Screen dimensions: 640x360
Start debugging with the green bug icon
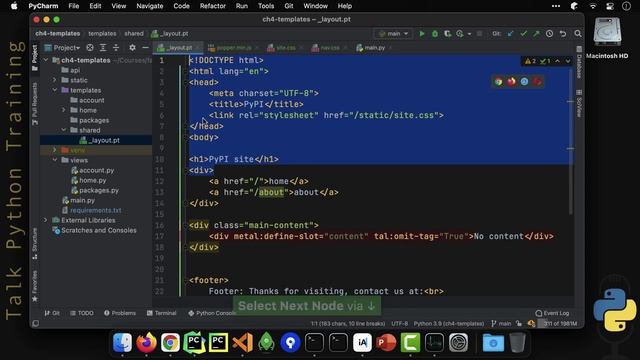tap(435, 34)
